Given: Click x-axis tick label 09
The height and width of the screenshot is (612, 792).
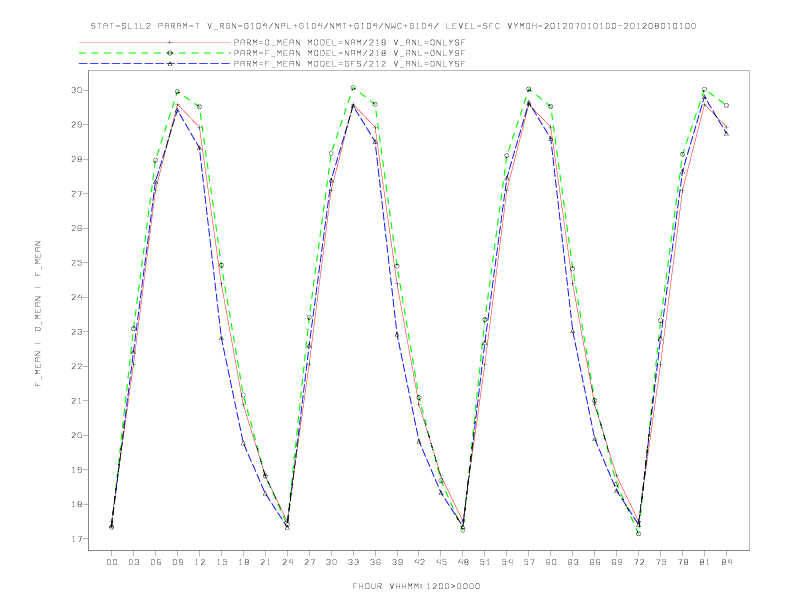Looking at the screenshot, I should [177, 562].
